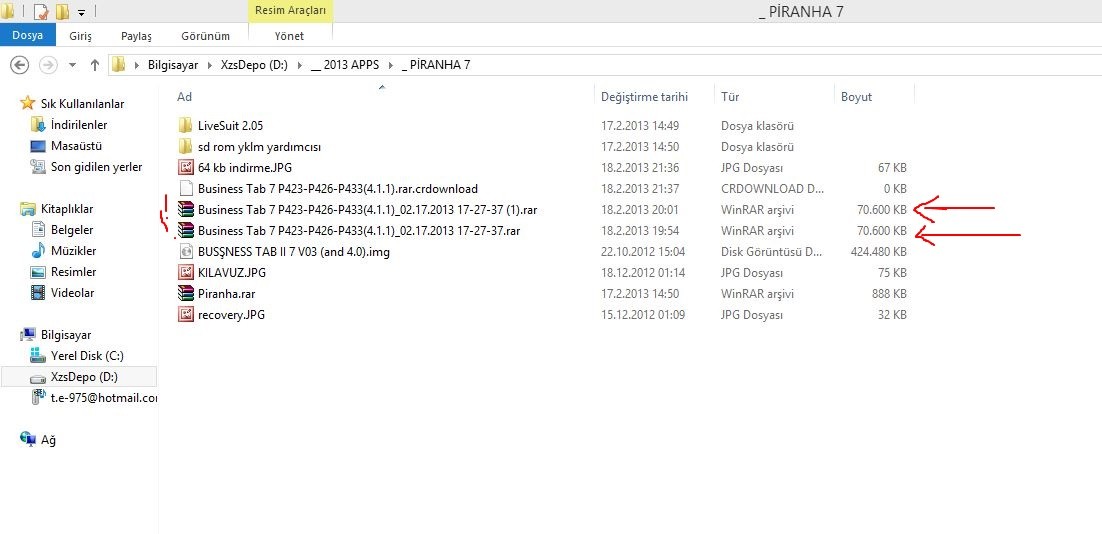Click the __ 2013 APPS breadcrumb

344,65
